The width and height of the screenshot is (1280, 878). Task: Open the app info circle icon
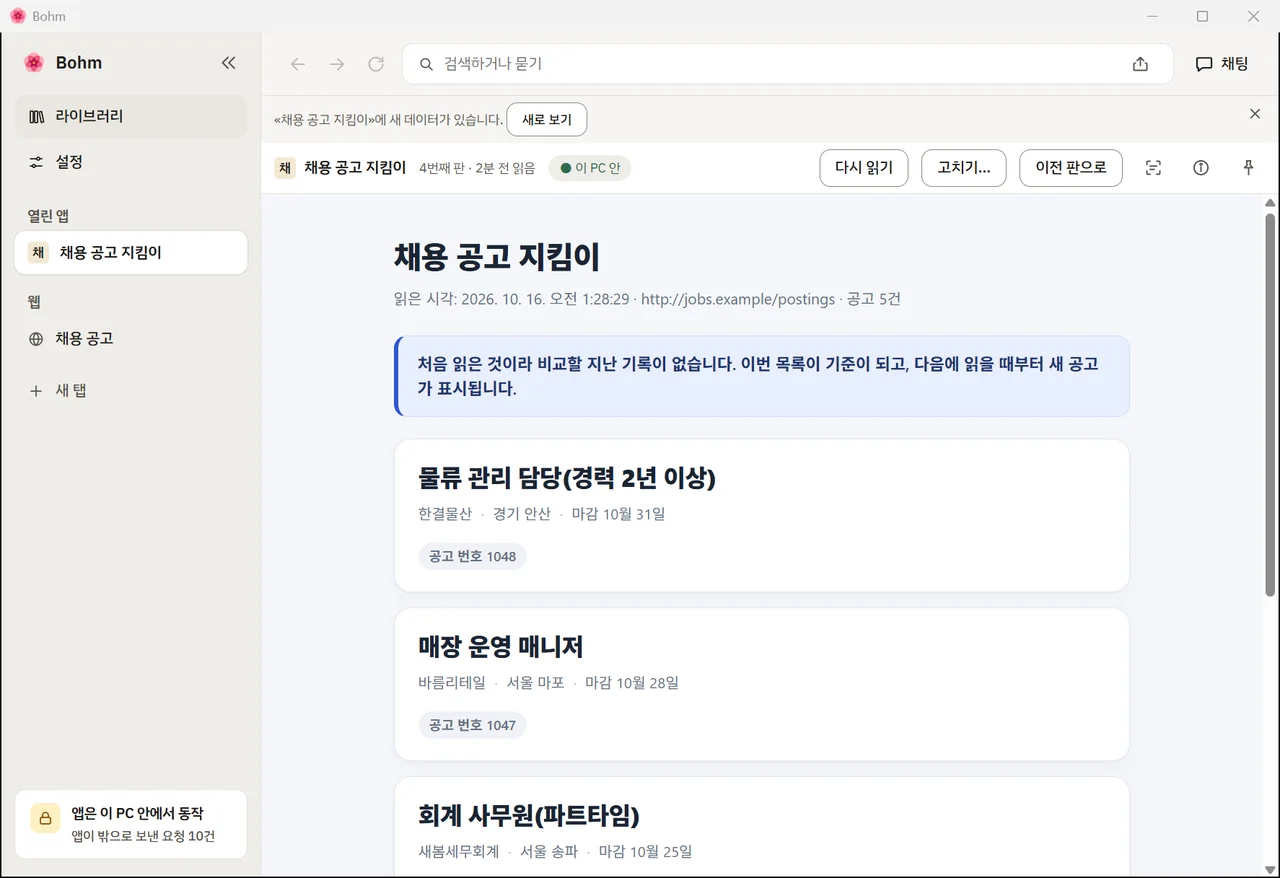(x=1201, y=168)
